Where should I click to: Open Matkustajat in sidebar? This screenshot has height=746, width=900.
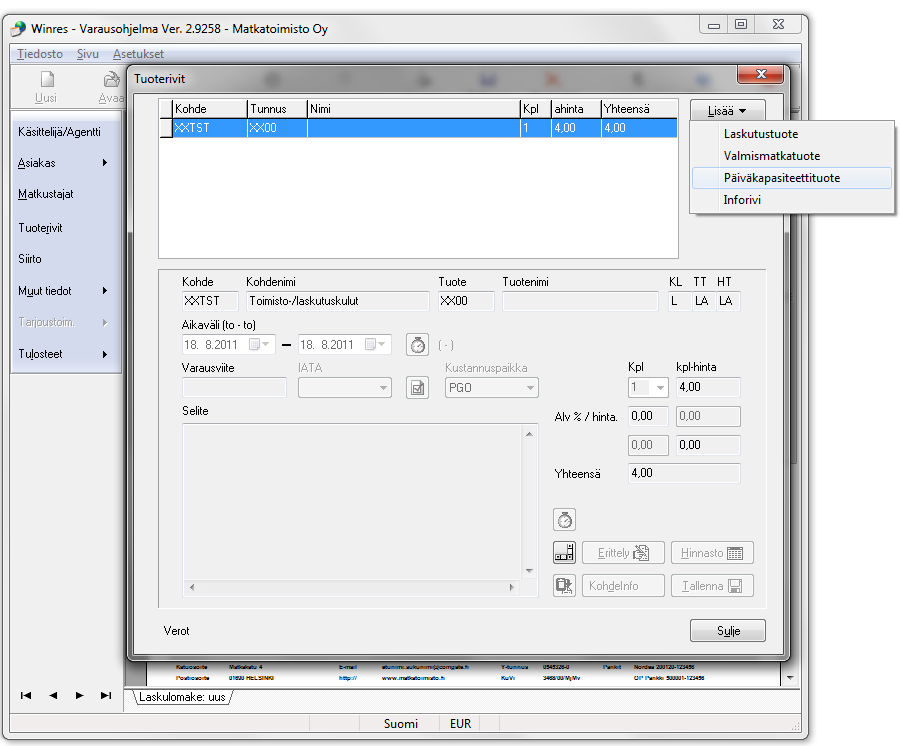point(46,194)
